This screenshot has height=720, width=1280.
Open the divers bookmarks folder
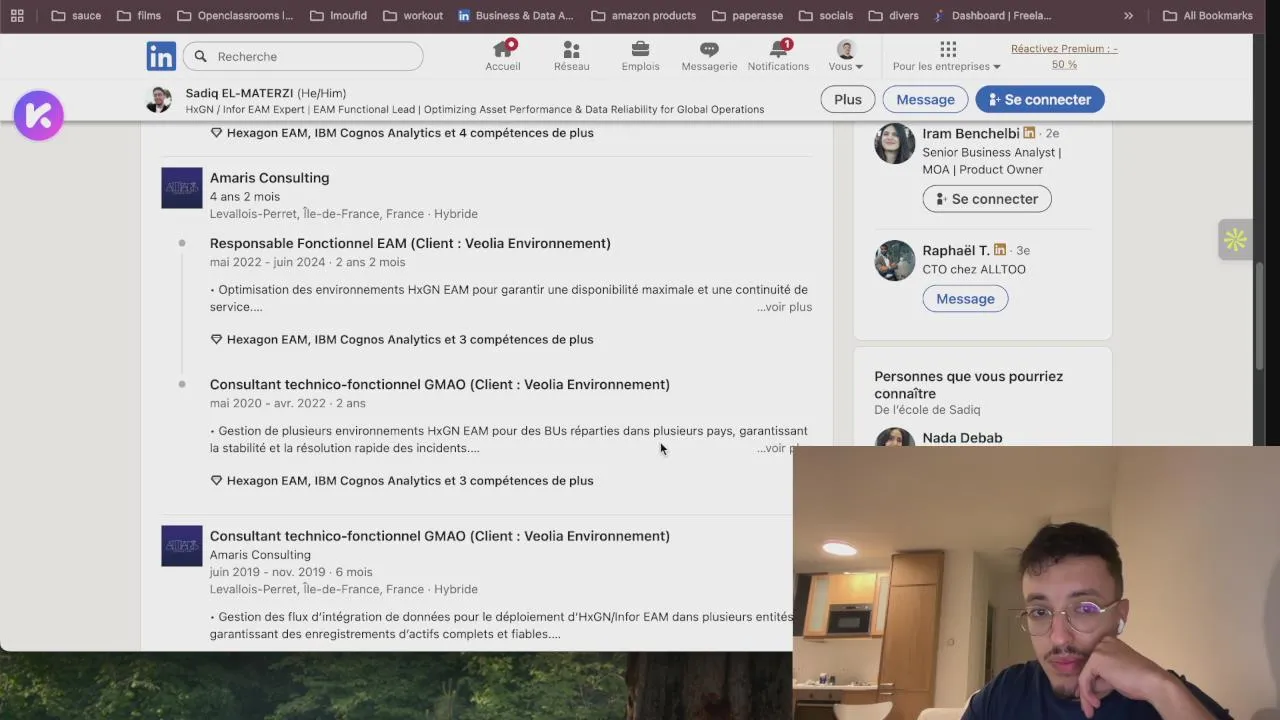click(894, 16)
